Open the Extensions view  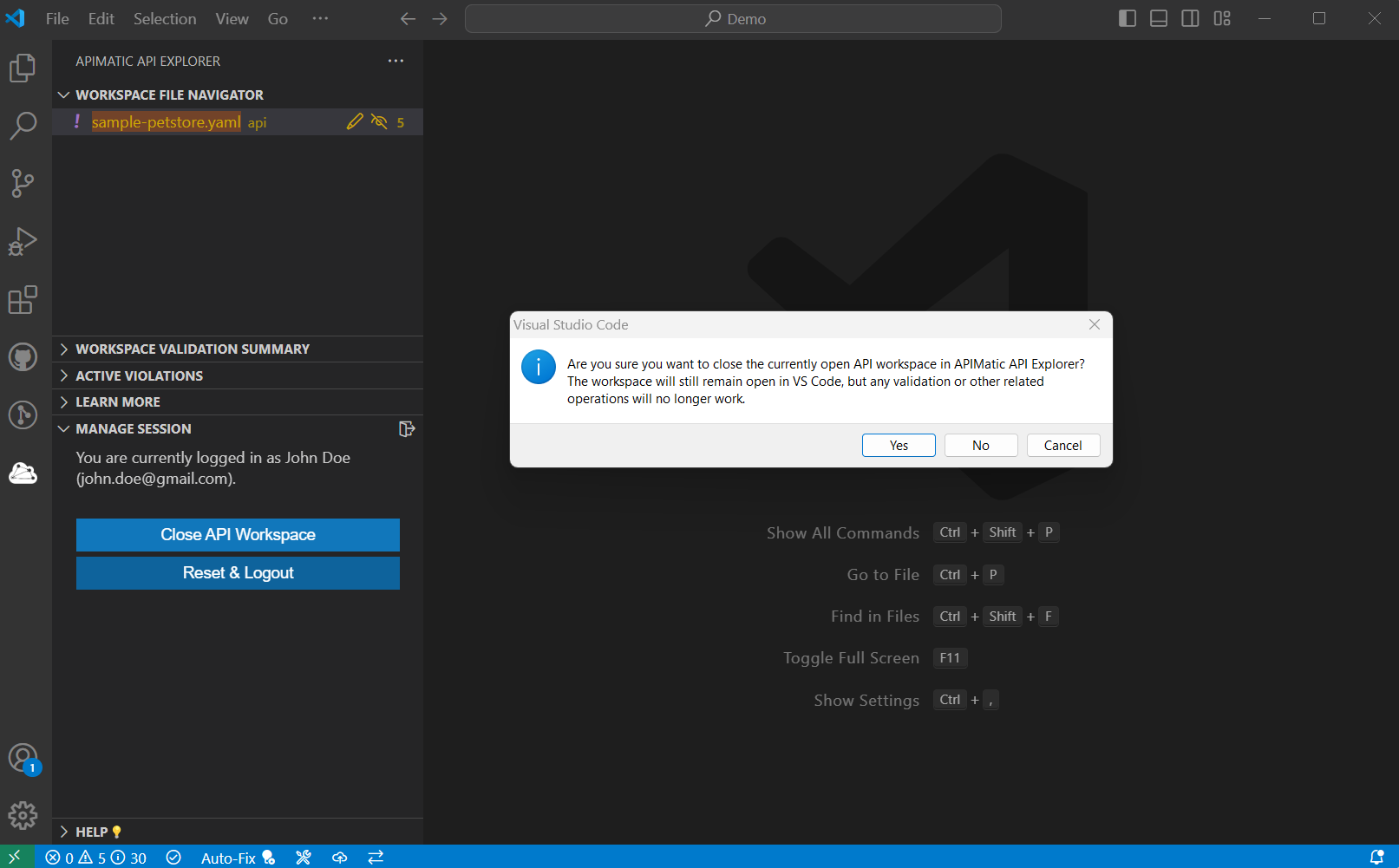pos(23,299)
